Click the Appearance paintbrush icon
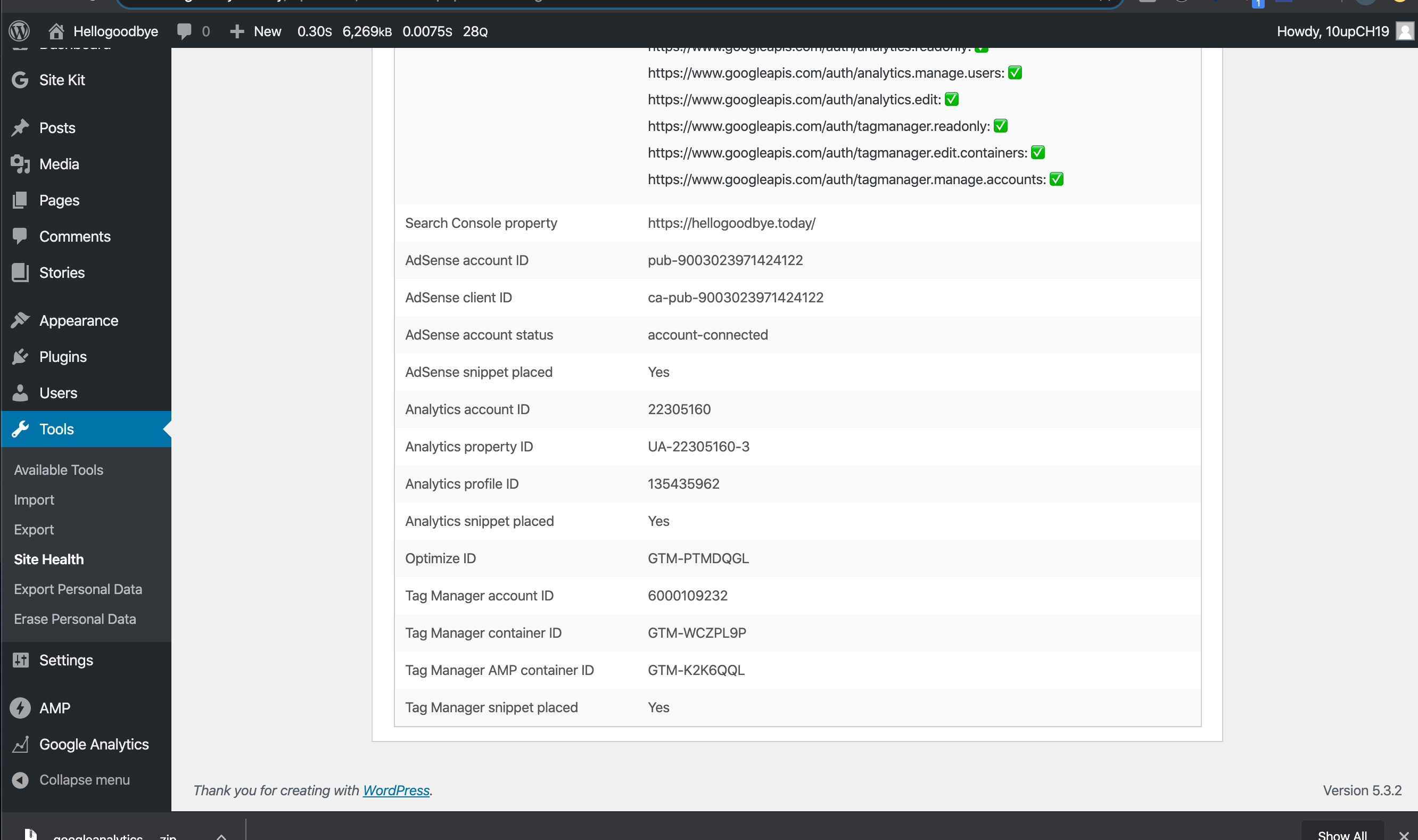The width and height of the screenshot is (1418, 840). pos(20,320)
